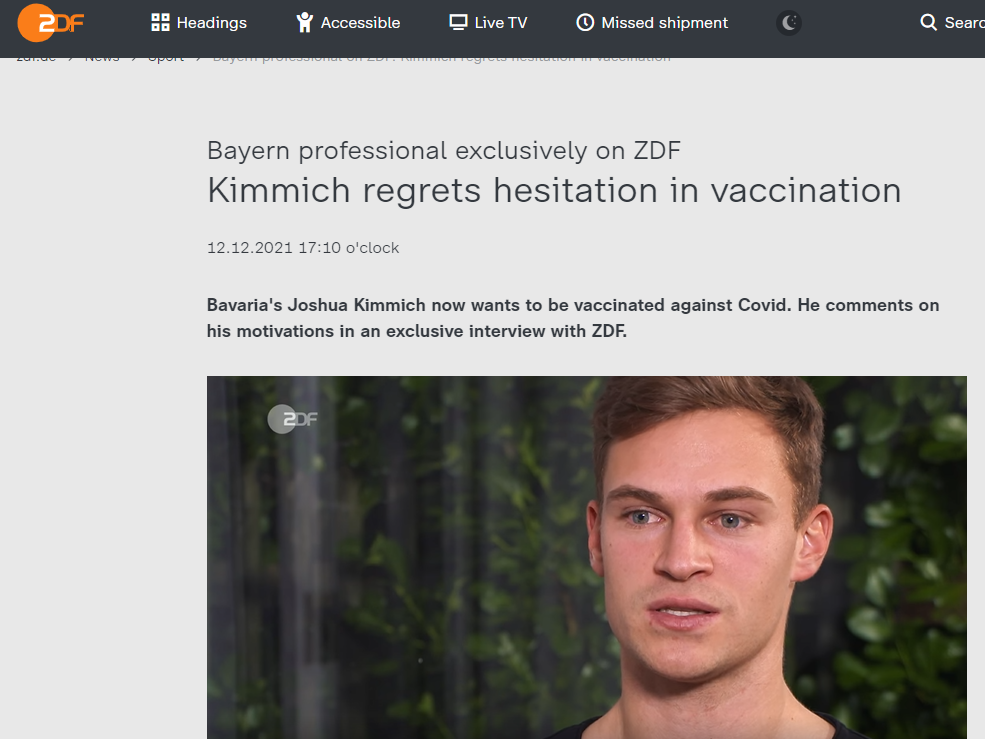Open the Headings menu label
This screenshot has width=985, height=739.
(211, 22)
